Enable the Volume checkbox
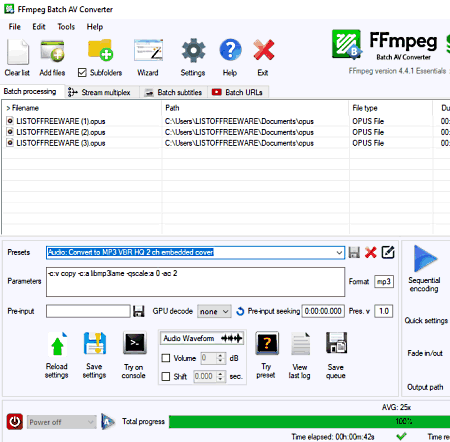Screen dimensions: 450x442 tap(166, 358)
